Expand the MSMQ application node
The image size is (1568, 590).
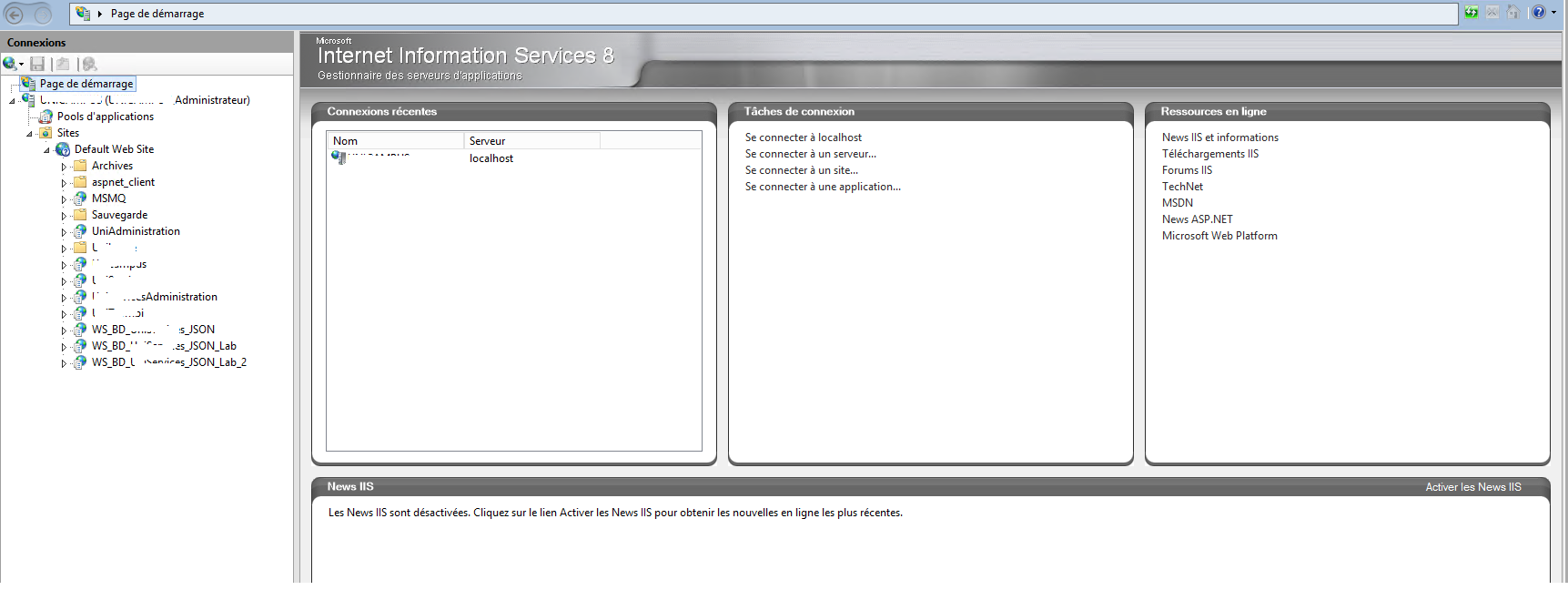[64, 199]
